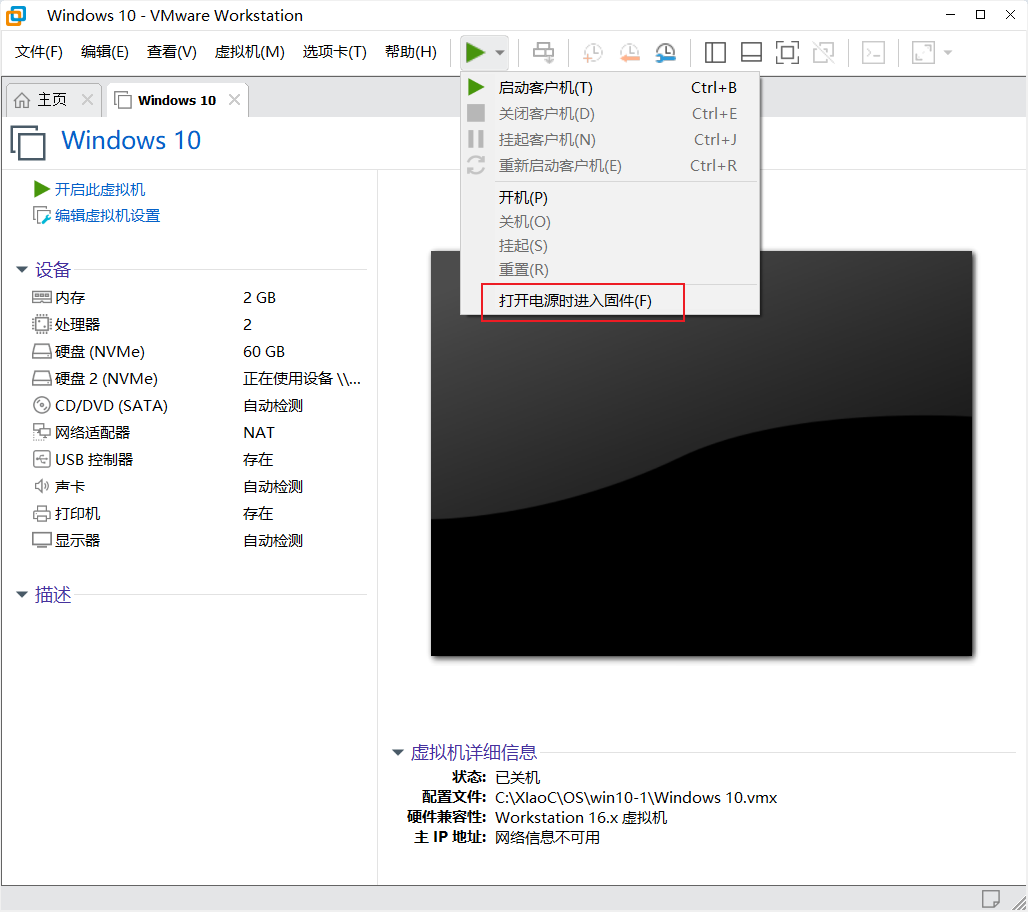The height and width of the screenshot is (912, 1028).
Task: Close the 主页 tab
Action: [87, 100]
